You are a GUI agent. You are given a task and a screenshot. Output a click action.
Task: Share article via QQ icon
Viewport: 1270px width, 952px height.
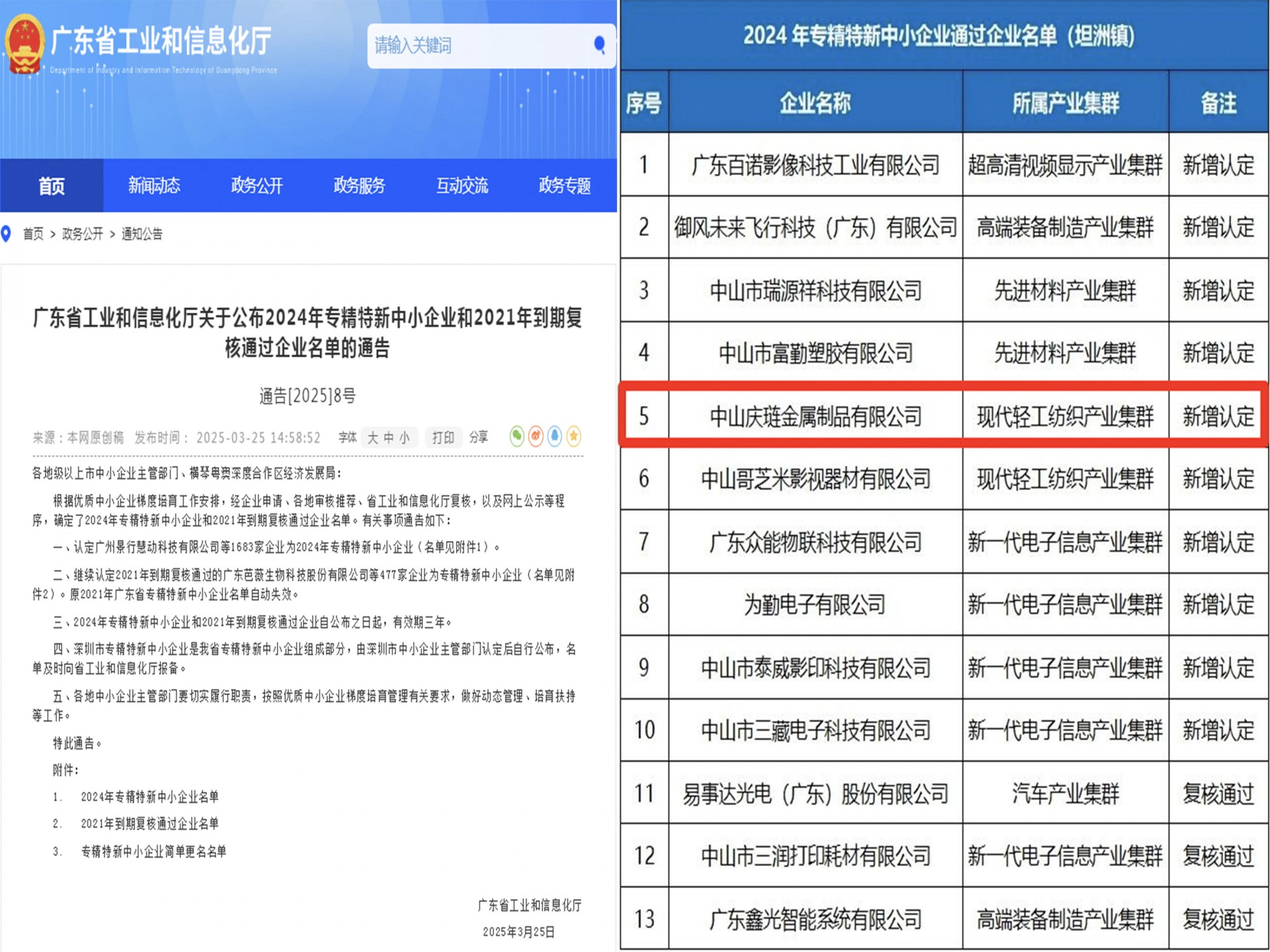[555, 436]
